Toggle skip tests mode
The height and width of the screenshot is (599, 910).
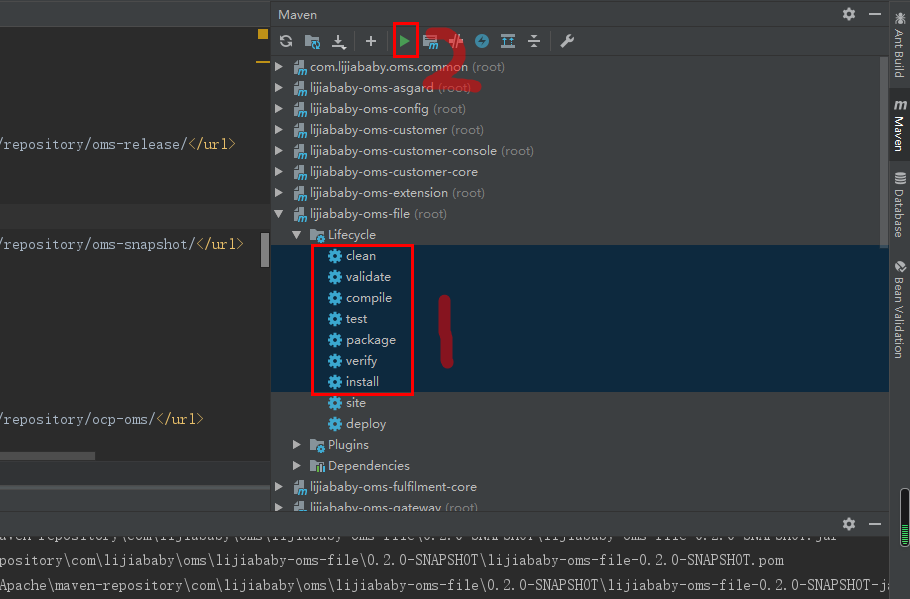456,41
